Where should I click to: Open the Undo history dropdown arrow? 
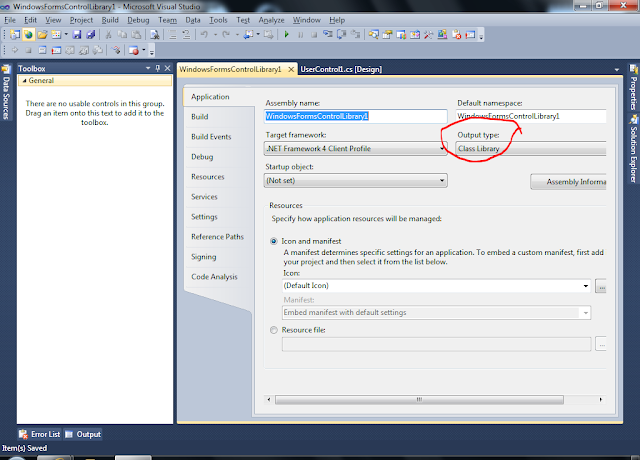pyautogui.click(x=215, y=35)
